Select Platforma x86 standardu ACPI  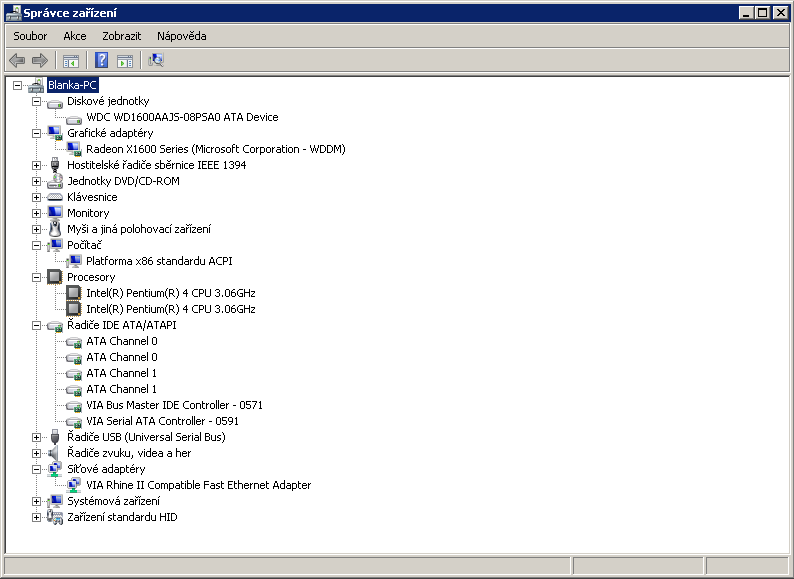(x=159, y=261)
